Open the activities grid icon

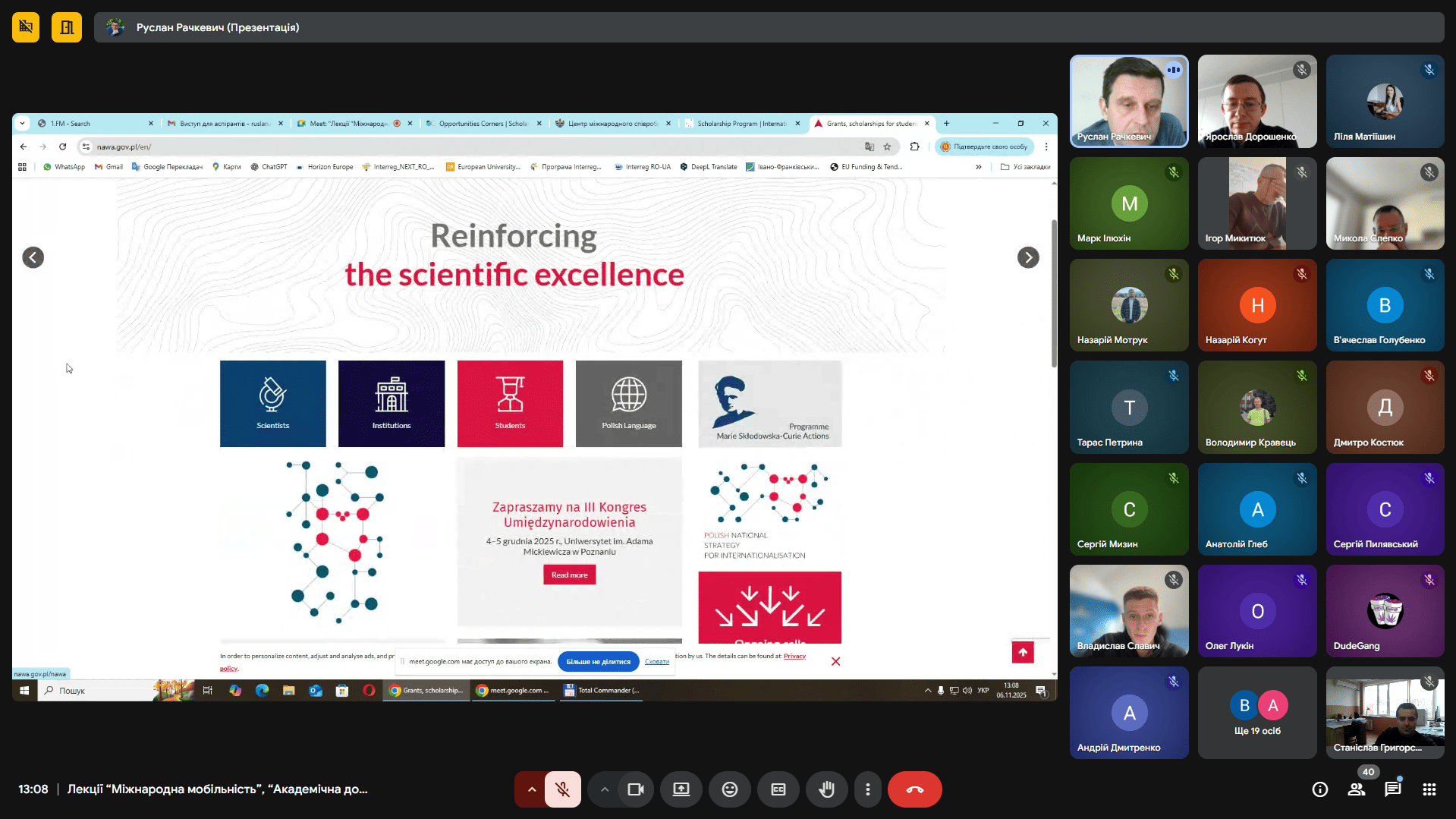pyautogui.click(x=1429, y=789)
